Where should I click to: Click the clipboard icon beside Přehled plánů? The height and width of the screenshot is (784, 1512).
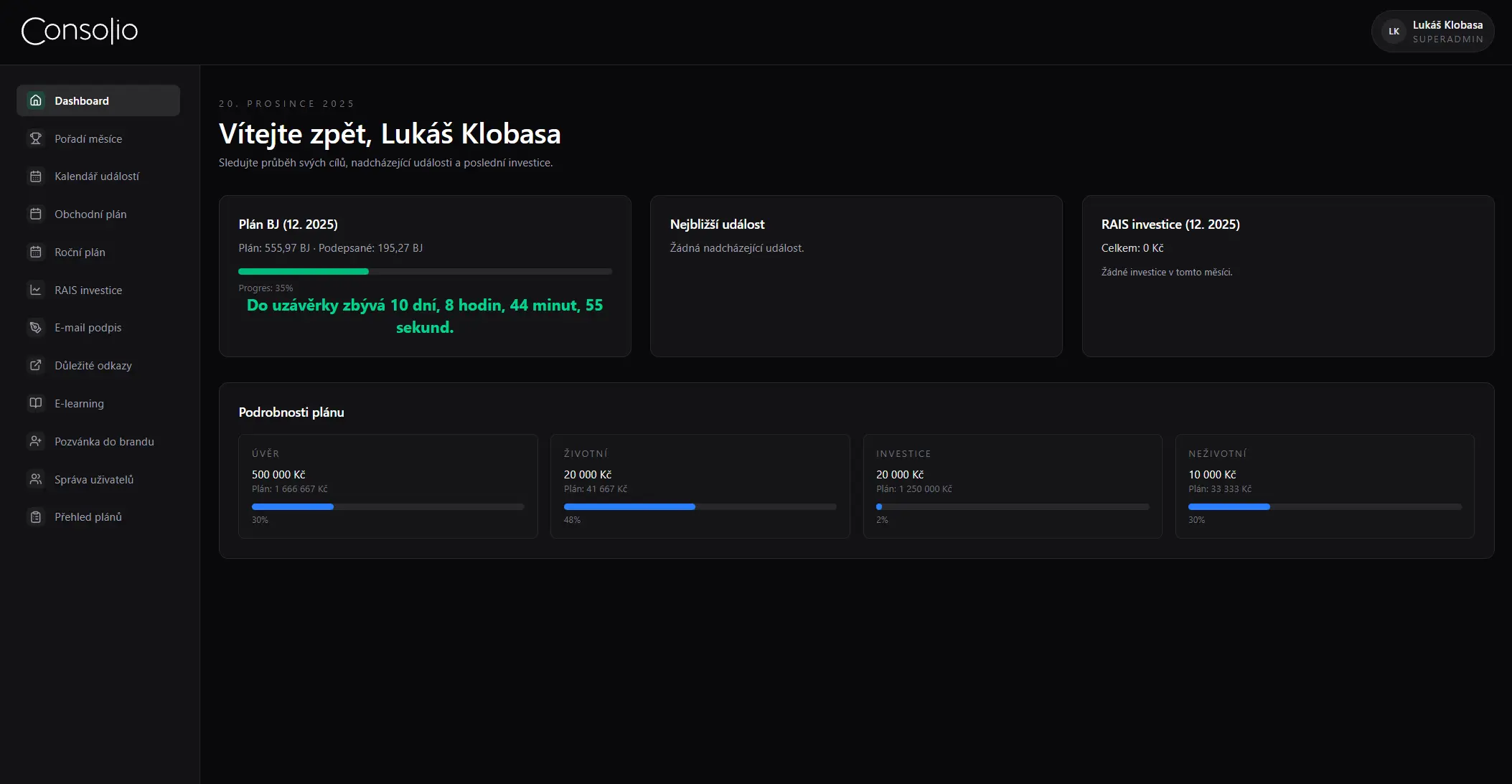click(36, 516)
